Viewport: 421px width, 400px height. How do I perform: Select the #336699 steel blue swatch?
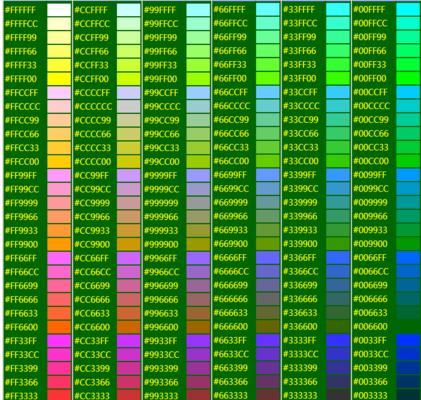[x=338, y=285]
